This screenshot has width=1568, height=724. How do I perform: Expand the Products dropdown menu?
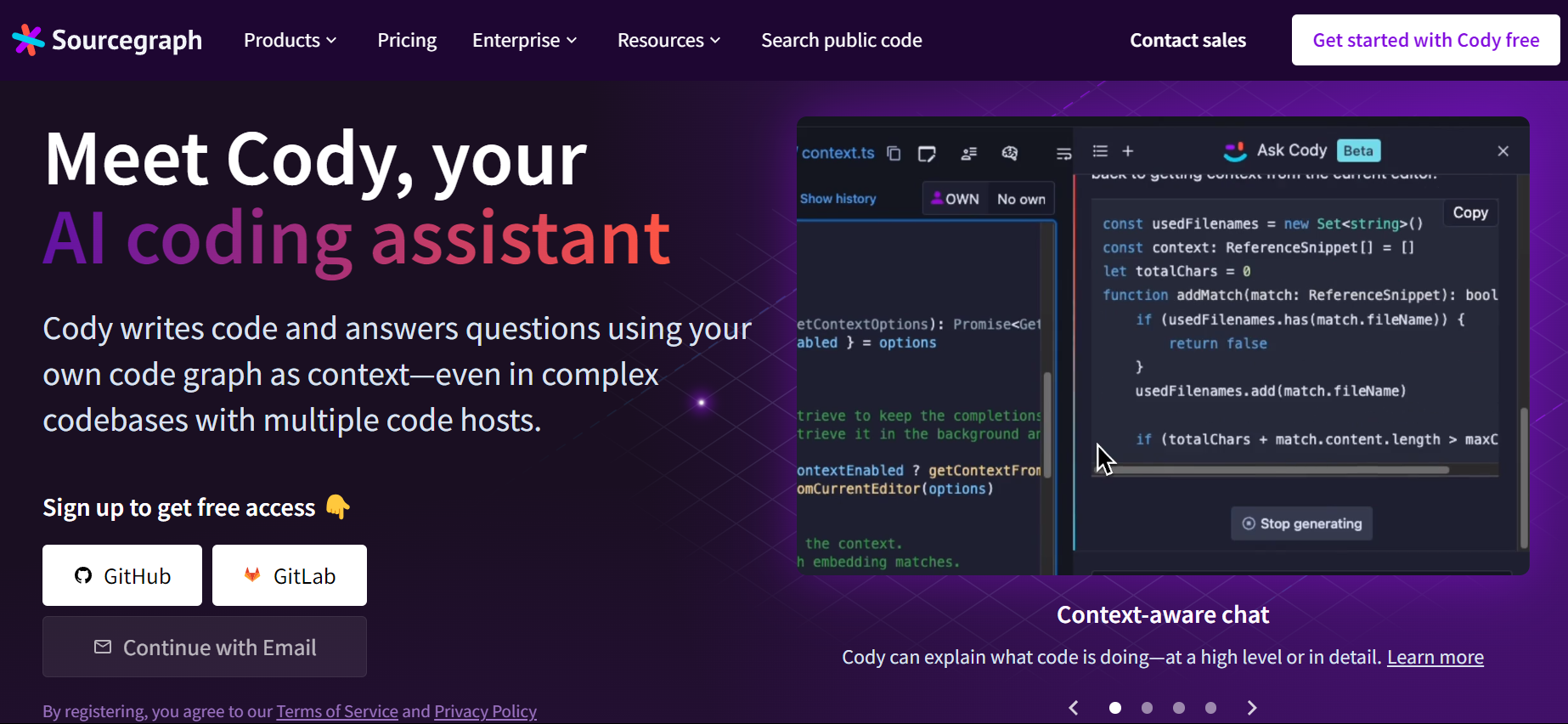coord(290,40)
